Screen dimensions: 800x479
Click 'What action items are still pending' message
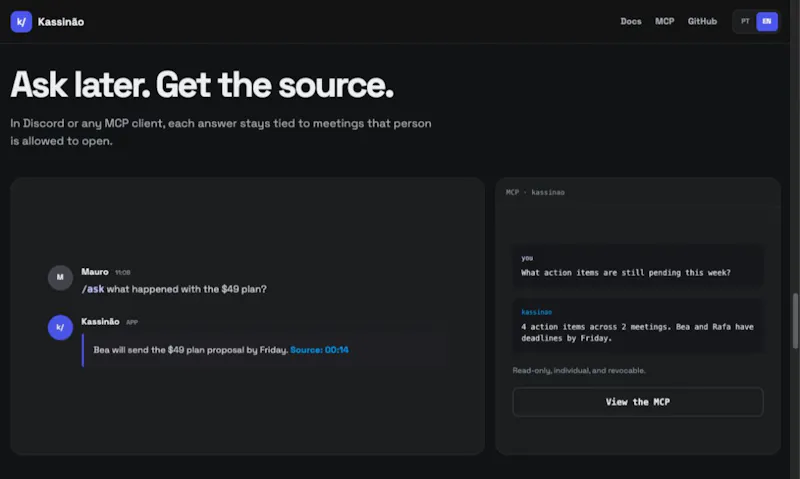(626, 273)
